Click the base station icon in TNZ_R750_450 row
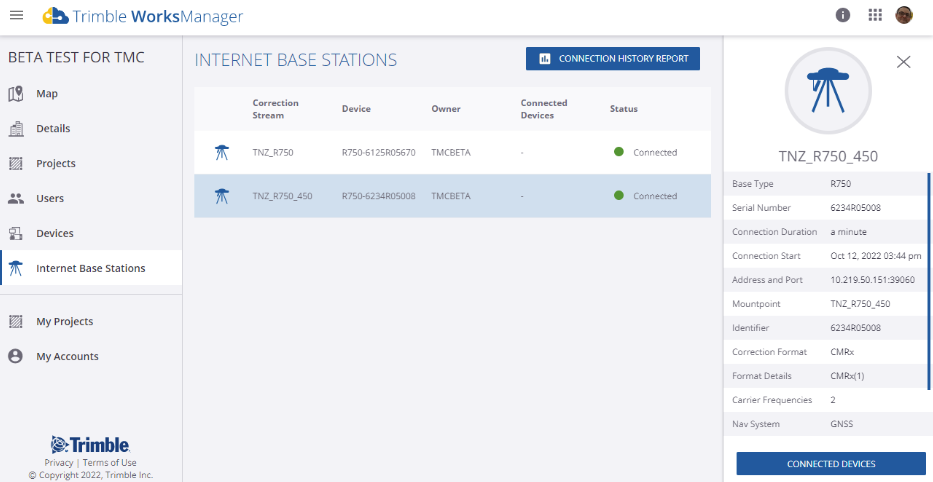The width and height of the screenshot is (933, 482). (x=221, y=196)
